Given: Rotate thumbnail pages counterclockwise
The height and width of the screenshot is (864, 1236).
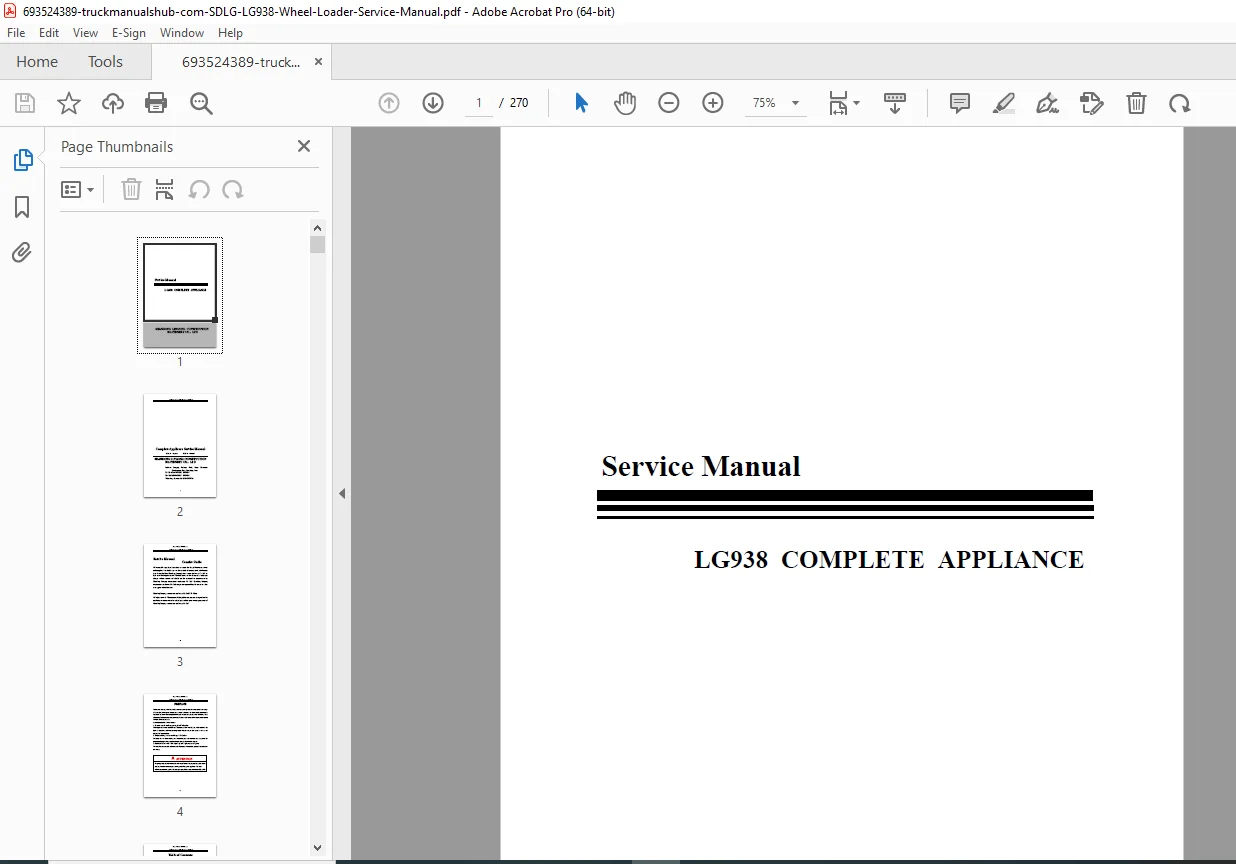Looking at the screenshot, I should [199, 189].
